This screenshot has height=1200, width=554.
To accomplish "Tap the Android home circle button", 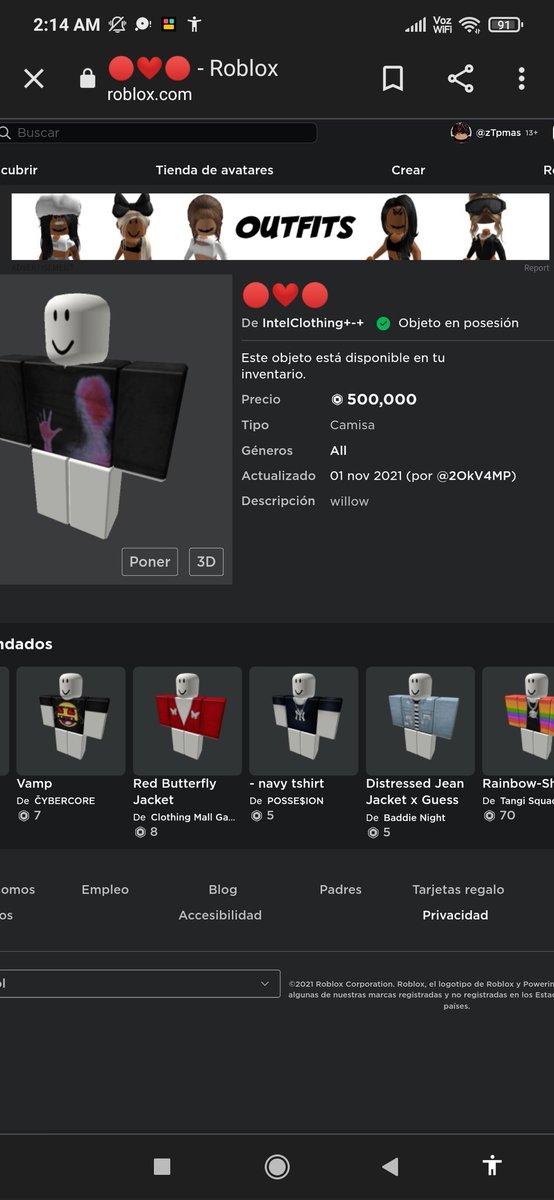I will [x=277, y=1166].
